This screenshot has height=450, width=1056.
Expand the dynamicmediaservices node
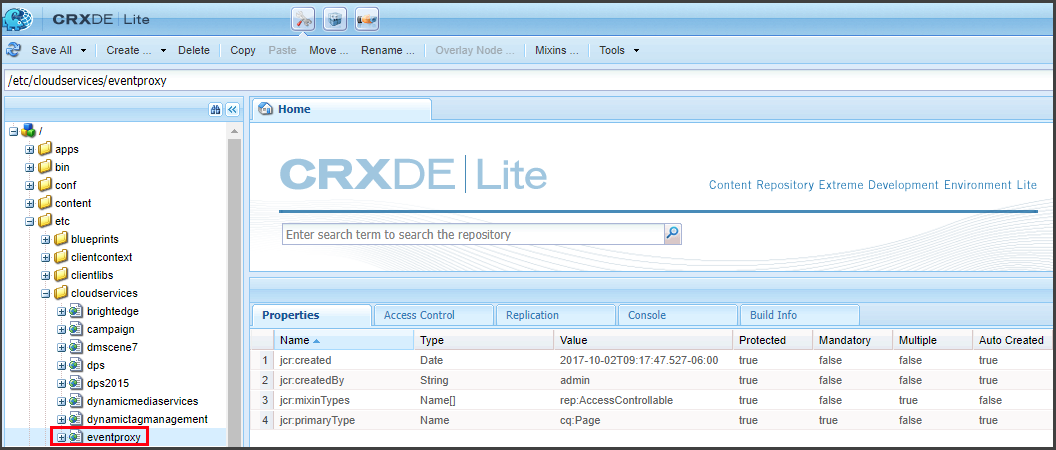pyautogui.click(x=61, y=401)
